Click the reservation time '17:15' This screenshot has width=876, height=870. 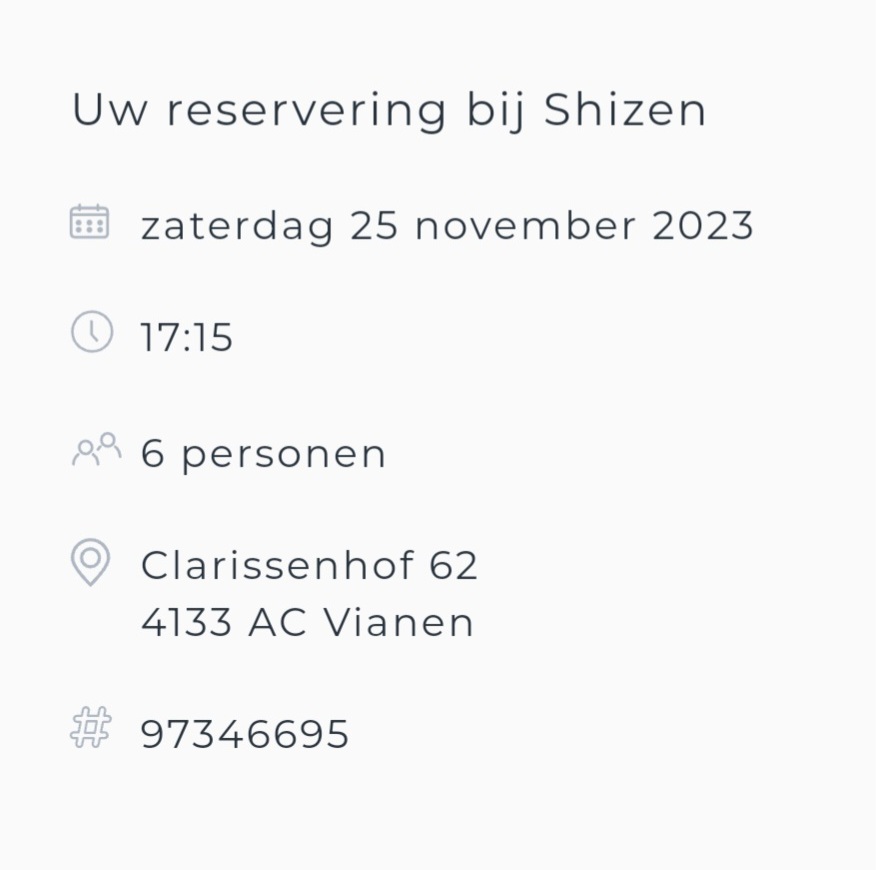click(x=186, y=338)
